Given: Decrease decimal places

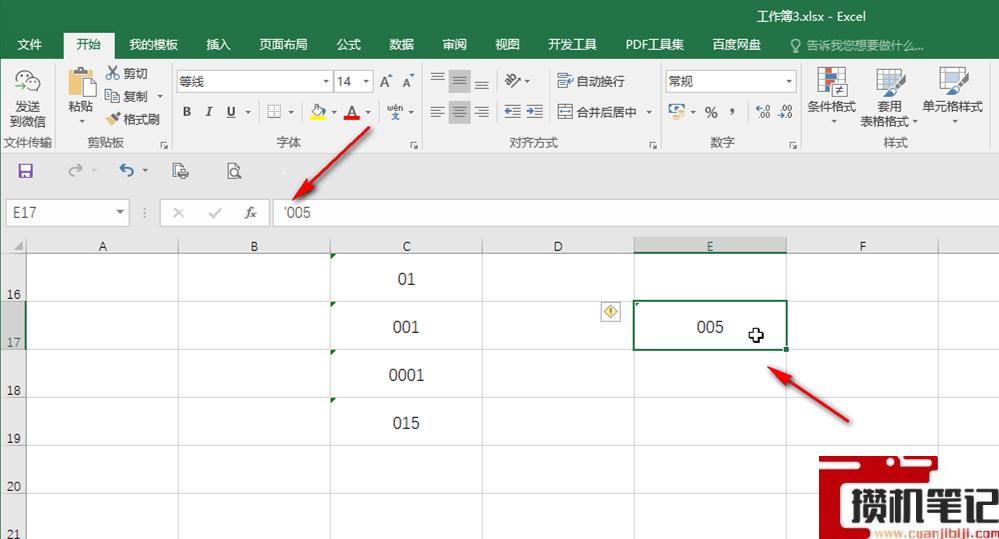Looking at the screenshot, I should (x=785, y=112).
